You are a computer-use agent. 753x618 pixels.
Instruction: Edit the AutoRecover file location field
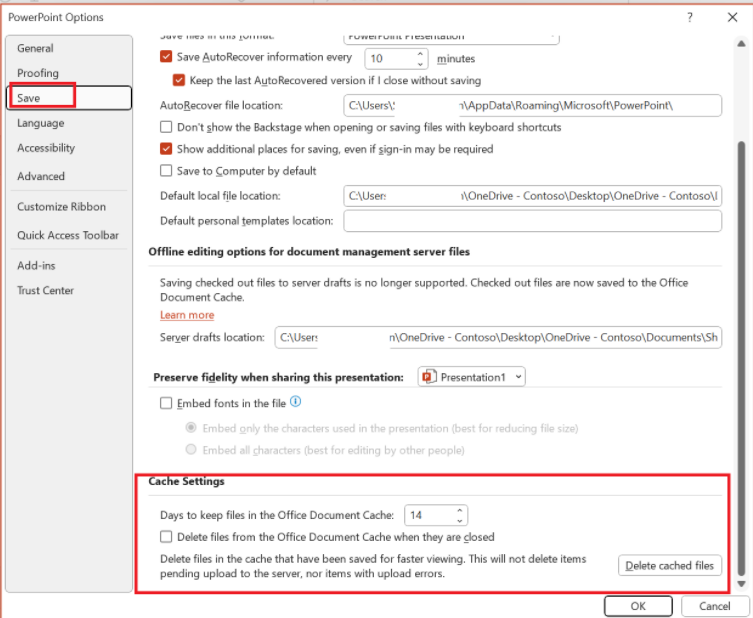point(533,105)
